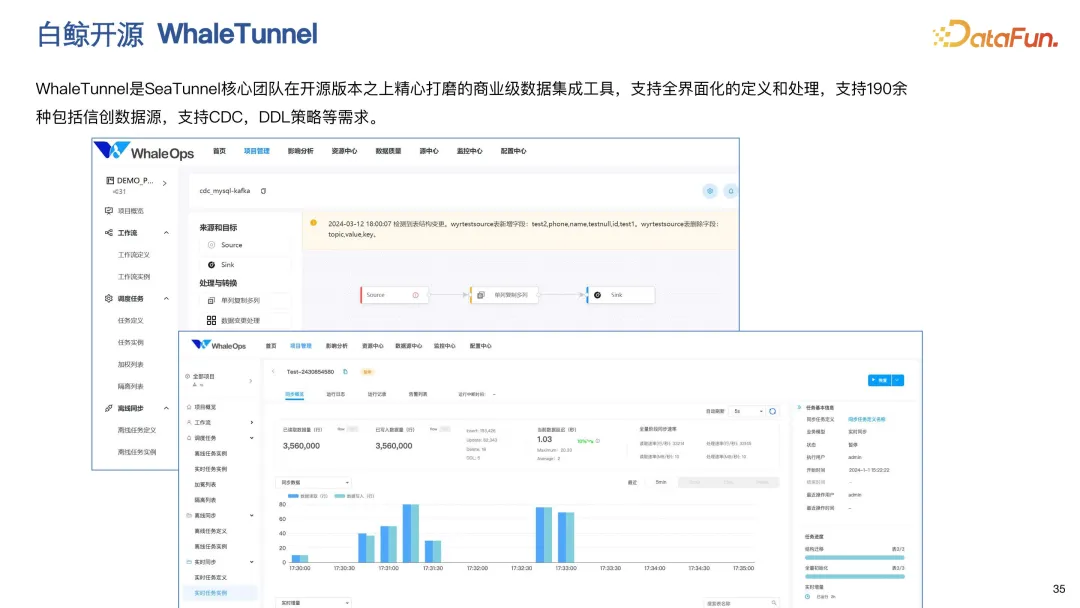The height and width of the screenshot is (608, 1080).
Task: Open 配置中心 in front window nav bar
Action: point(480,346)
